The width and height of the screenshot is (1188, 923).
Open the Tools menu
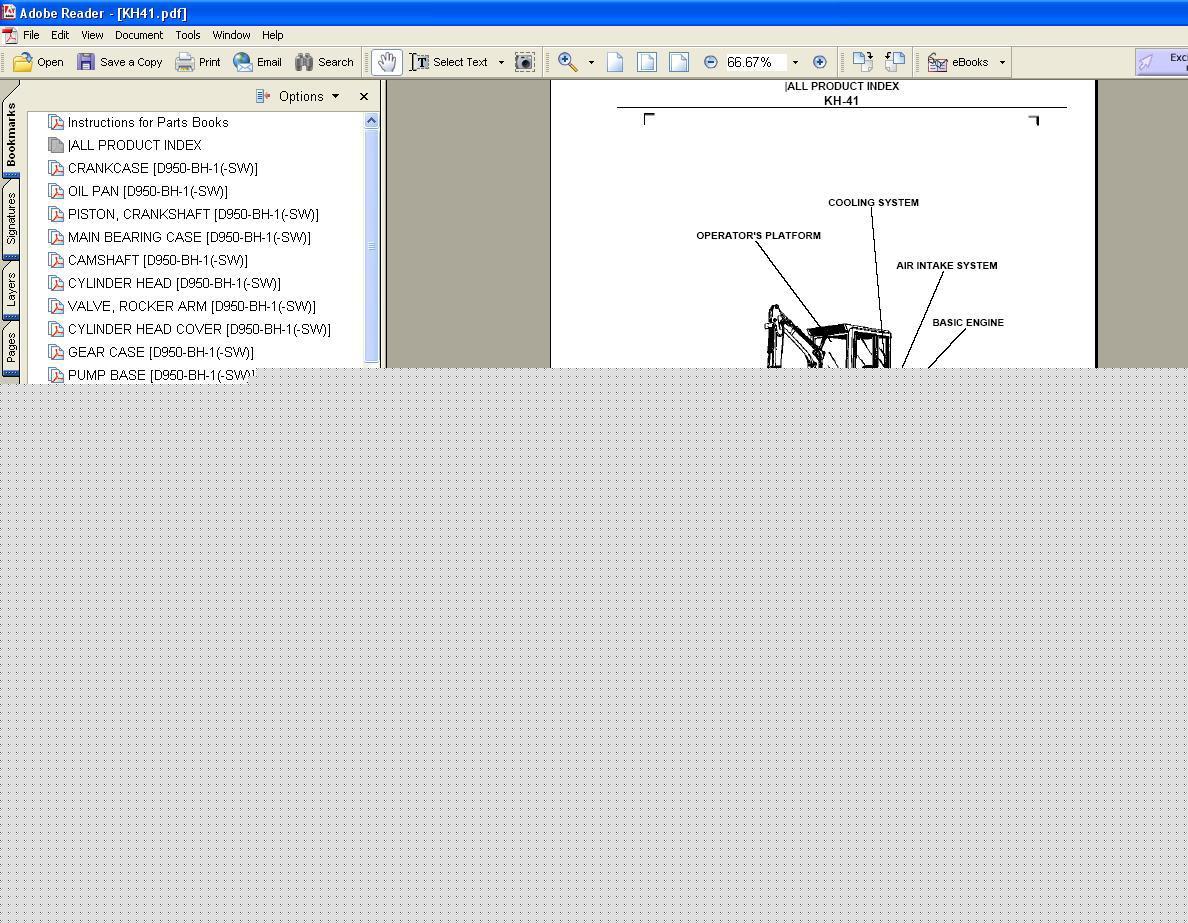click(187, 35)
